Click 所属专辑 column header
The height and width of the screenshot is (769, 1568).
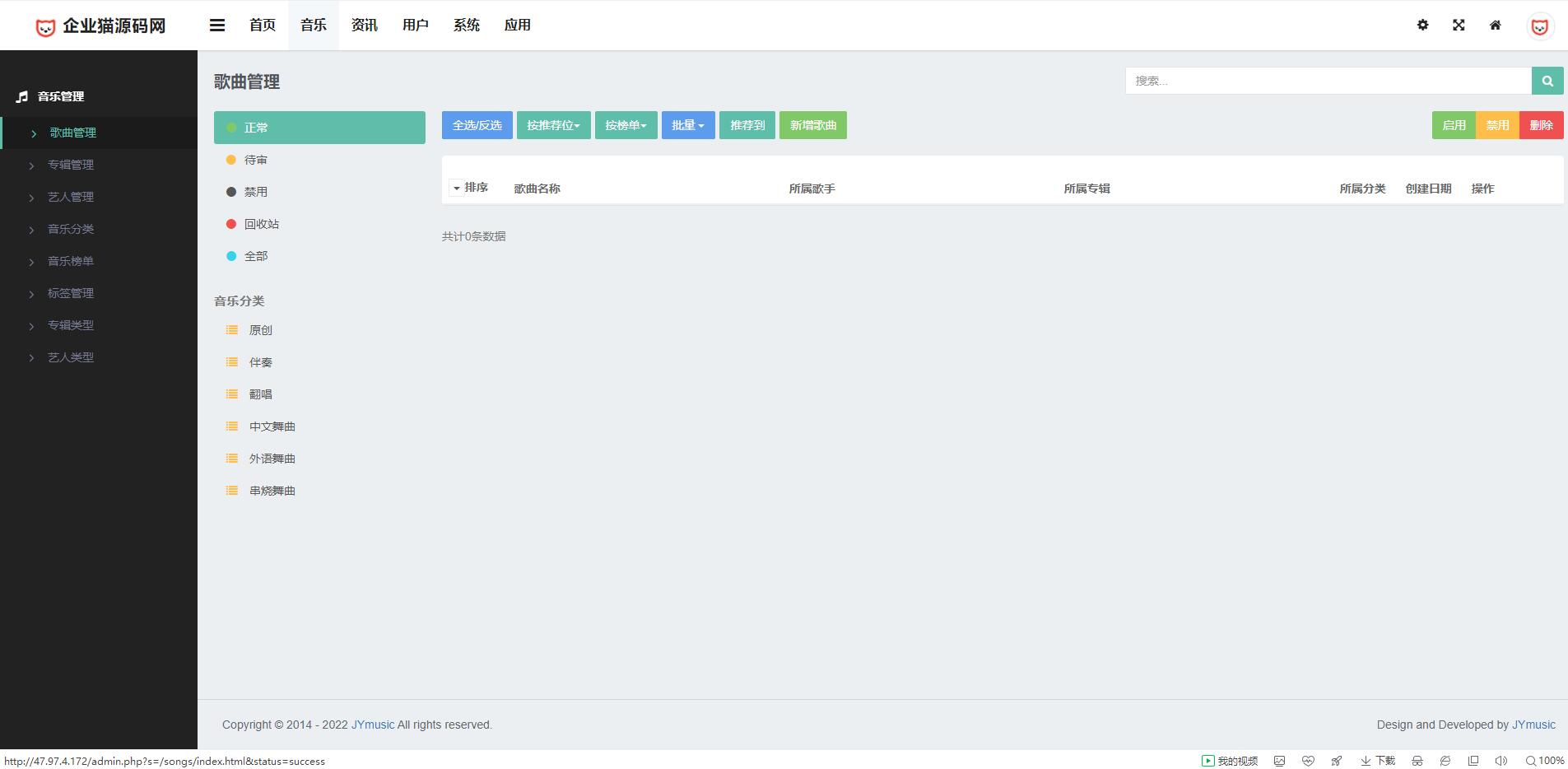pyautogui.click(x=1087, y=189)
